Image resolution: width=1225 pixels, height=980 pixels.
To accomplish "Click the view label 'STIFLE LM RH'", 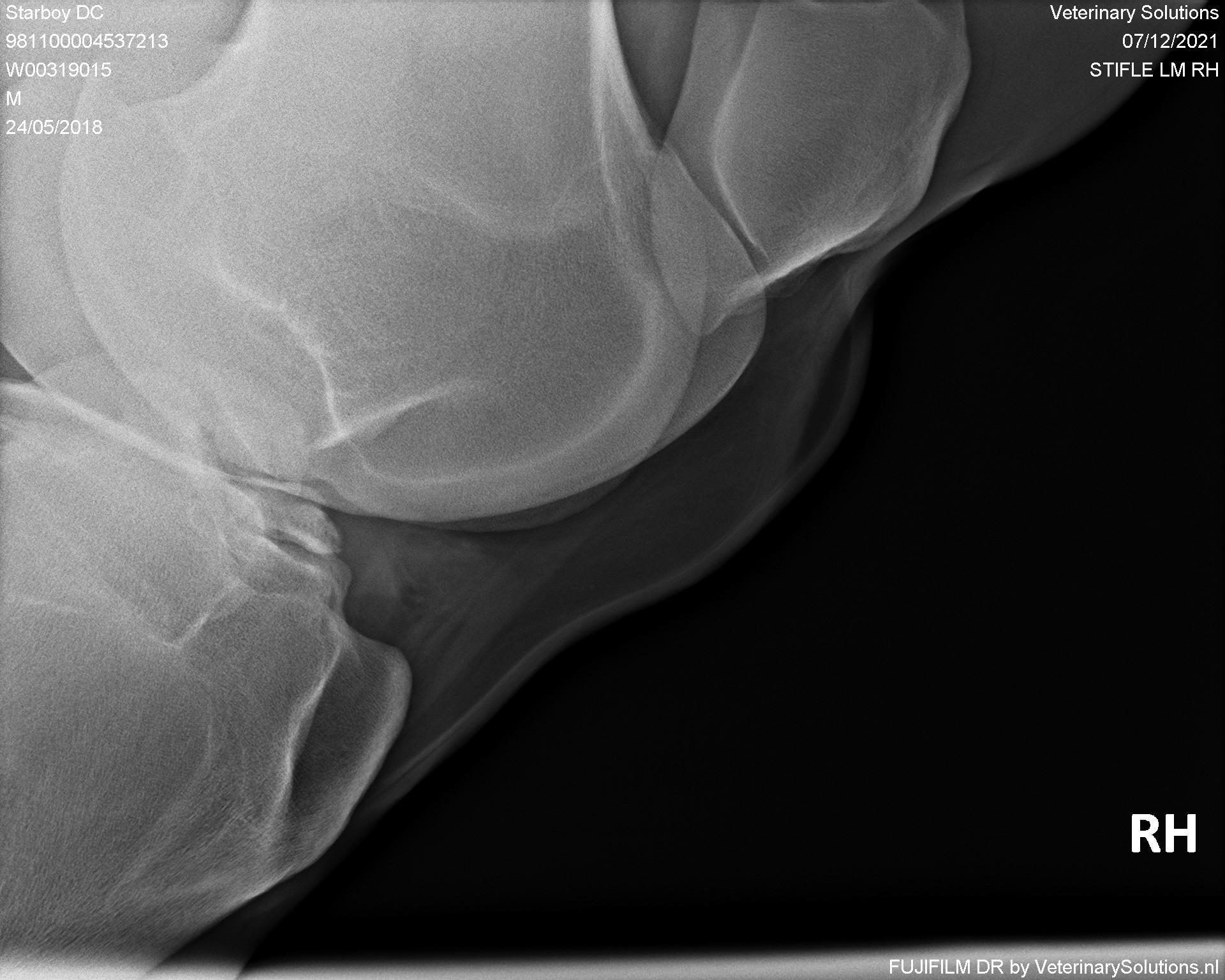I will coord(1154,70).
